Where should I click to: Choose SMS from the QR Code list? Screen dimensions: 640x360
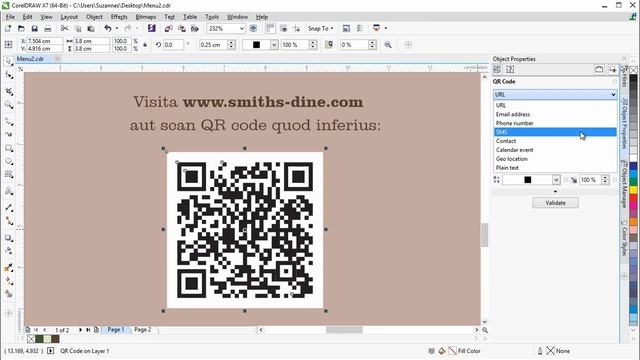pyautogui.click(x=555, y=132)
